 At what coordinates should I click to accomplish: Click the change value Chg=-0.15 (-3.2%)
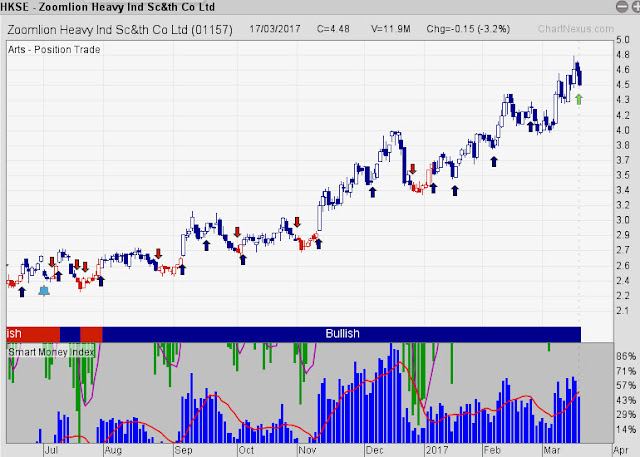tap(468, 29)
